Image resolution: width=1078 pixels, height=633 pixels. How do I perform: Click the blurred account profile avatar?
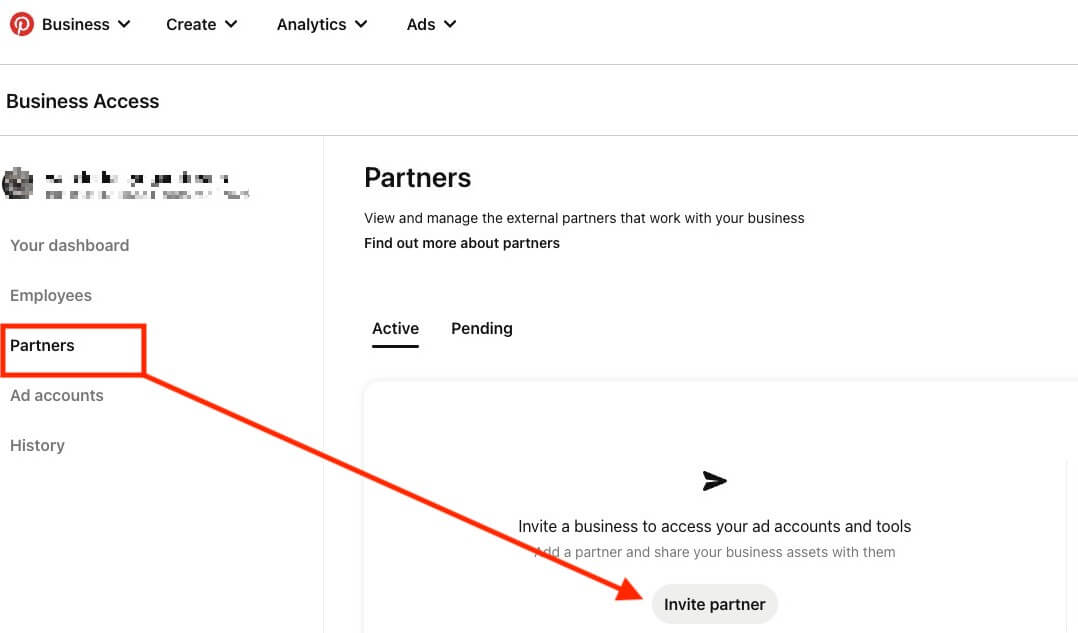coord(18,184)
